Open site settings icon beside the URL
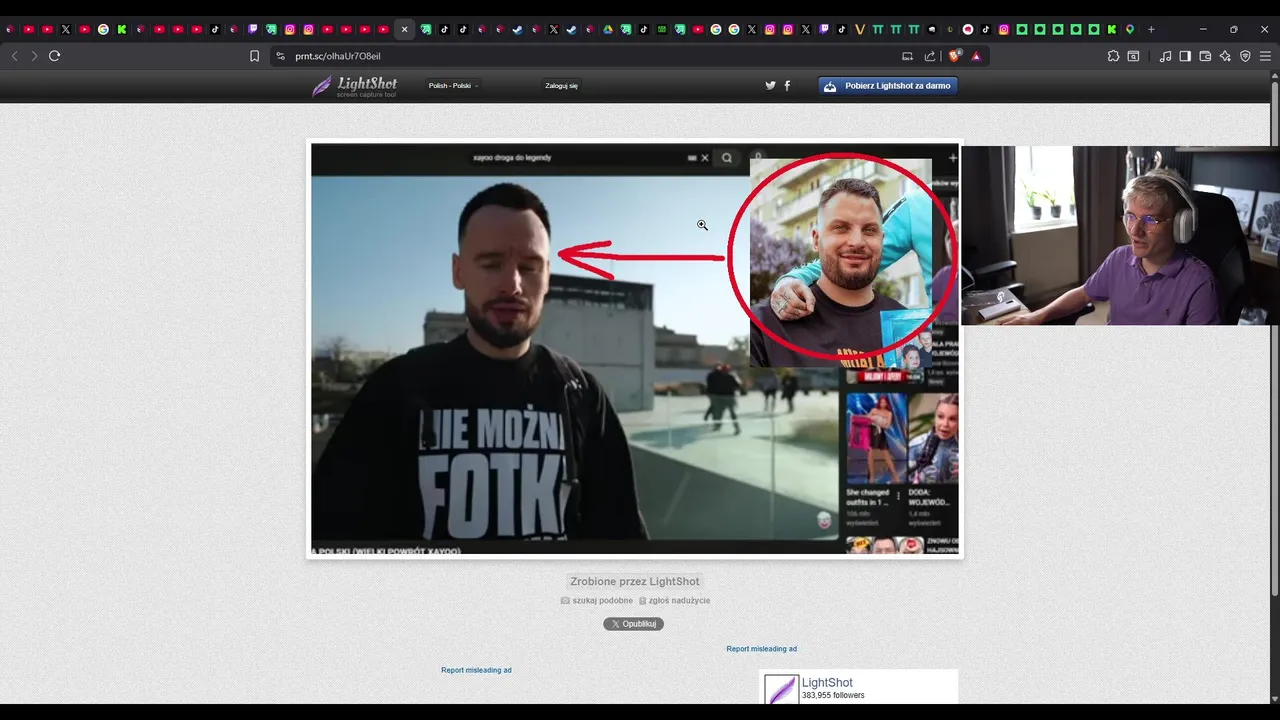This screenshot has width=1280, height=720. click(x=280, y=56)
